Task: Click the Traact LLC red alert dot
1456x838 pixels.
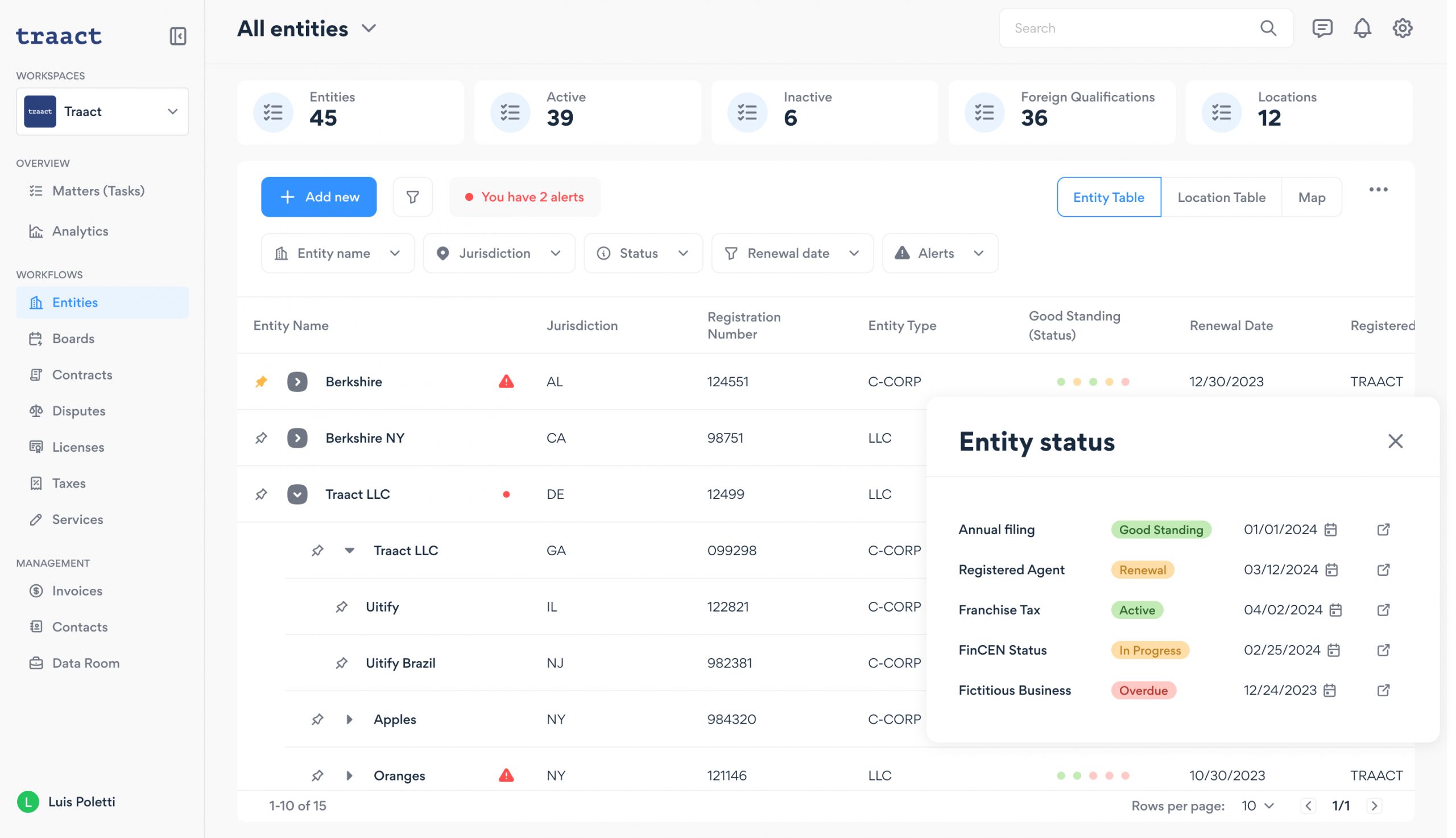Action: pos(506,494)
